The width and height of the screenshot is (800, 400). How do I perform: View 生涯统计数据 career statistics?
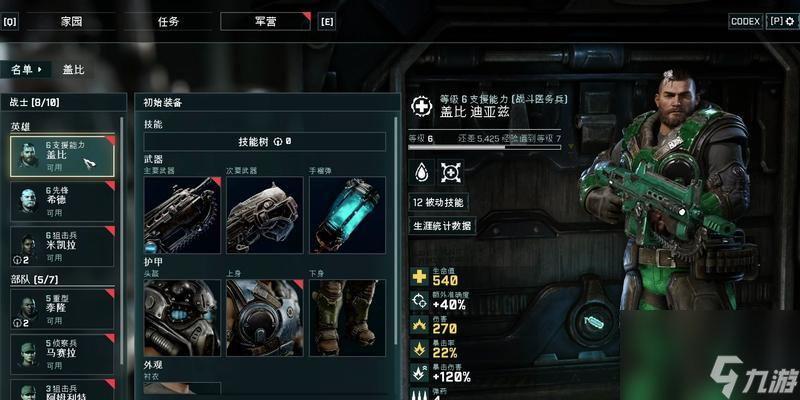coord(442,226)
